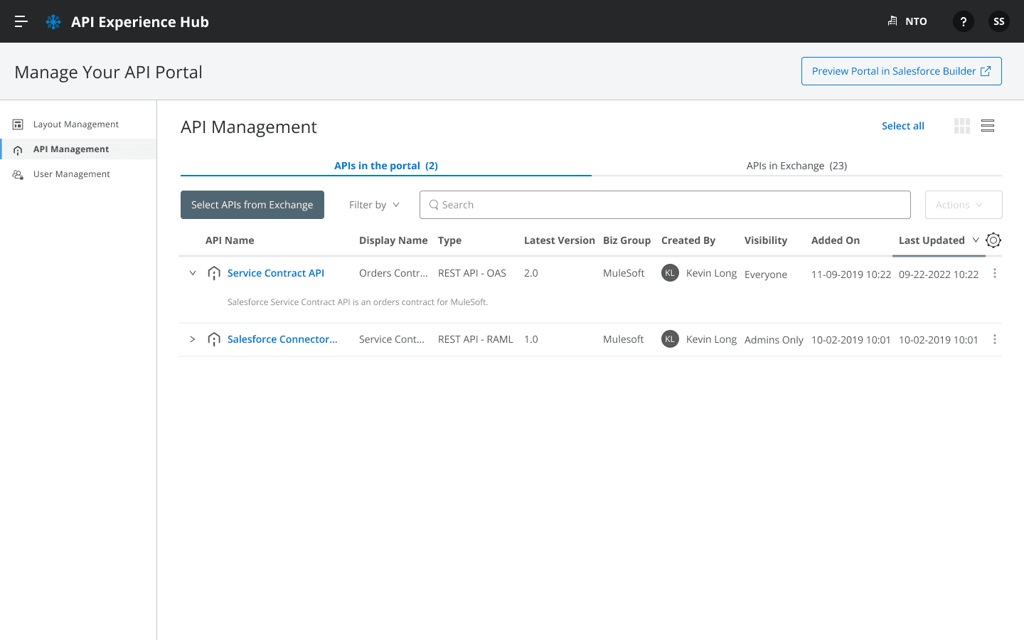Open the table column settings gear

point(993,240)
